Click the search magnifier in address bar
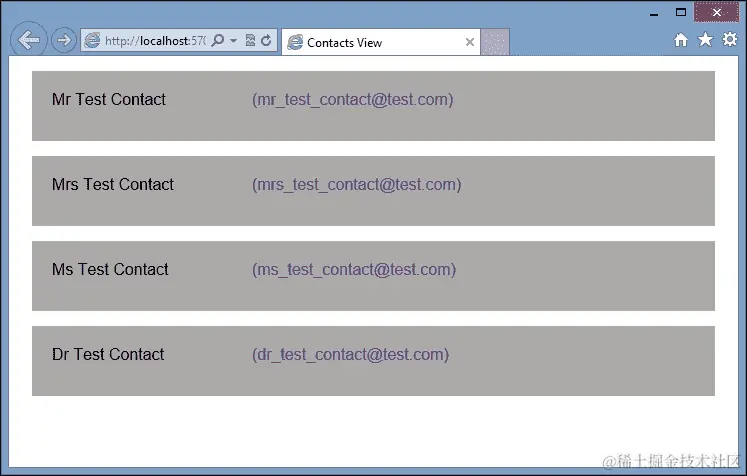The image size is (747, 476). tap(218, 41)
